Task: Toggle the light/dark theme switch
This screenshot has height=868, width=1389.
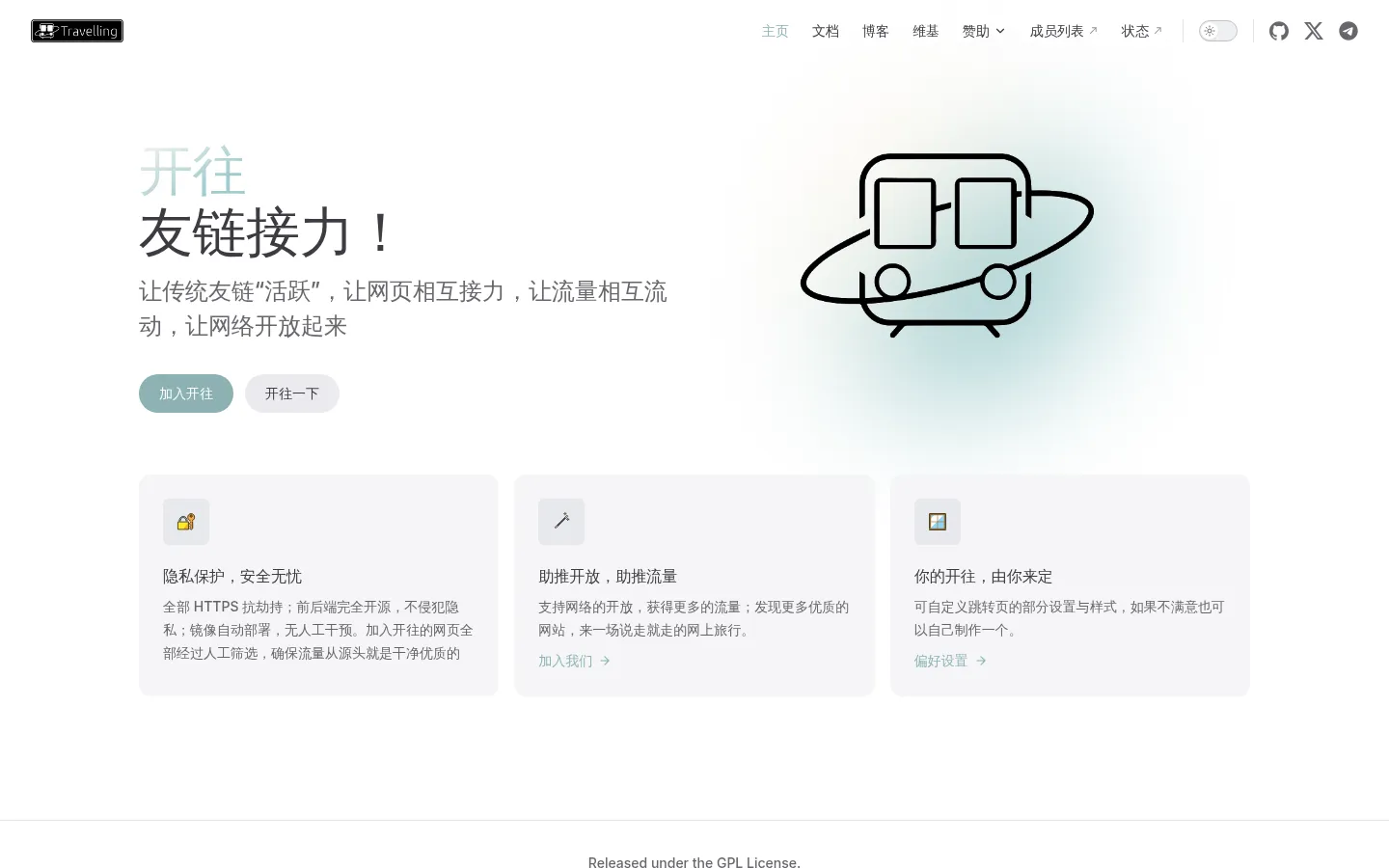Action: click(1218, 31)
